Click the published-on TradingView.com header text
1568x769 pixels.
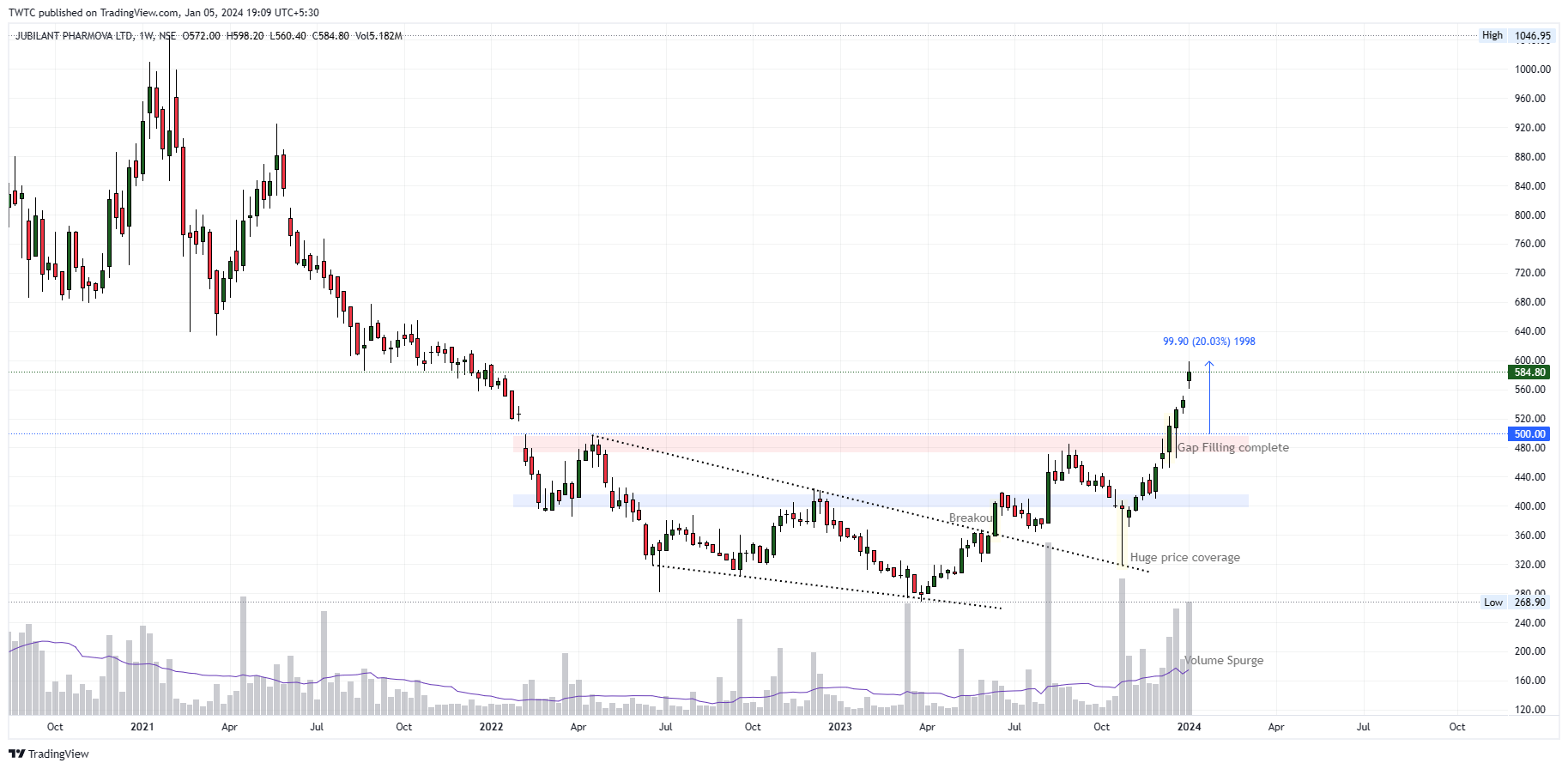163,13
